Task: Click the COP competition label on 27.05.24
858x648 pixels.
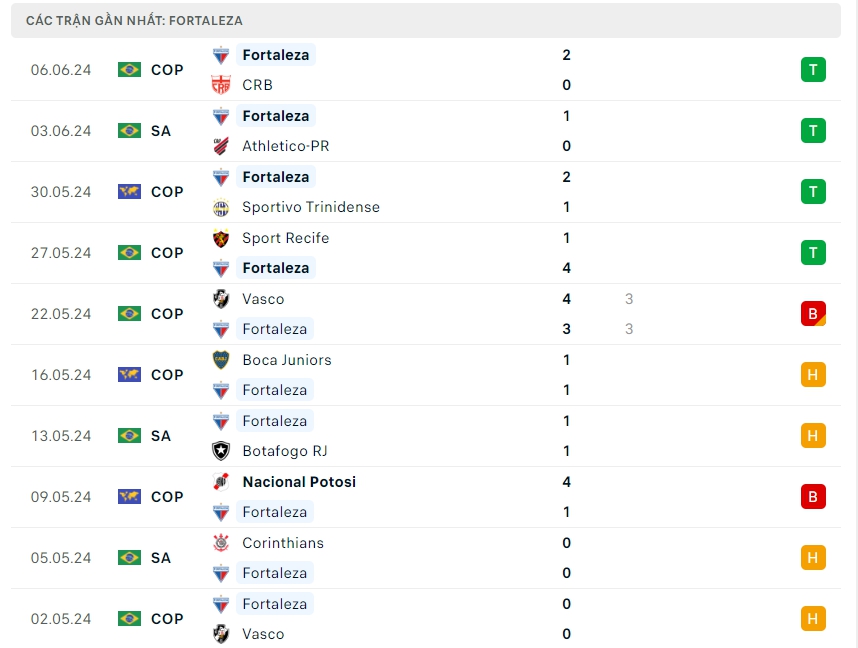Action: pyautogui.click(x=167, y=253)
